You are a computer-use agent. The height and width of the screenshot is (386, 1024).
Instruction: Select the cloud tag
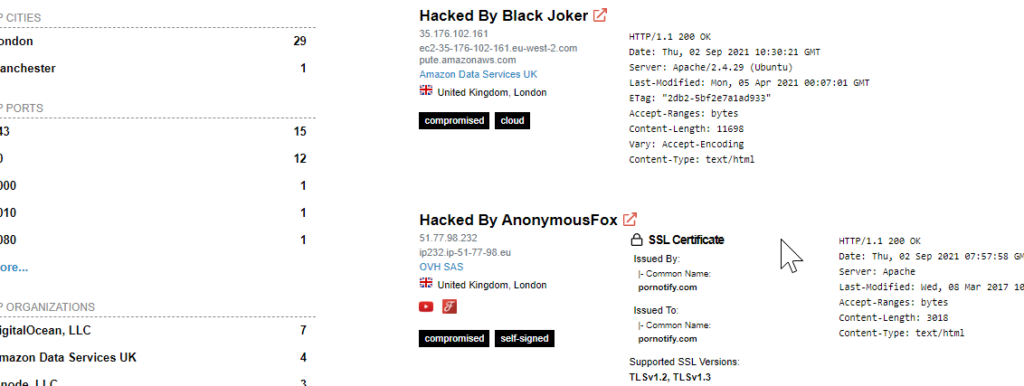click(x=512, y=121)
